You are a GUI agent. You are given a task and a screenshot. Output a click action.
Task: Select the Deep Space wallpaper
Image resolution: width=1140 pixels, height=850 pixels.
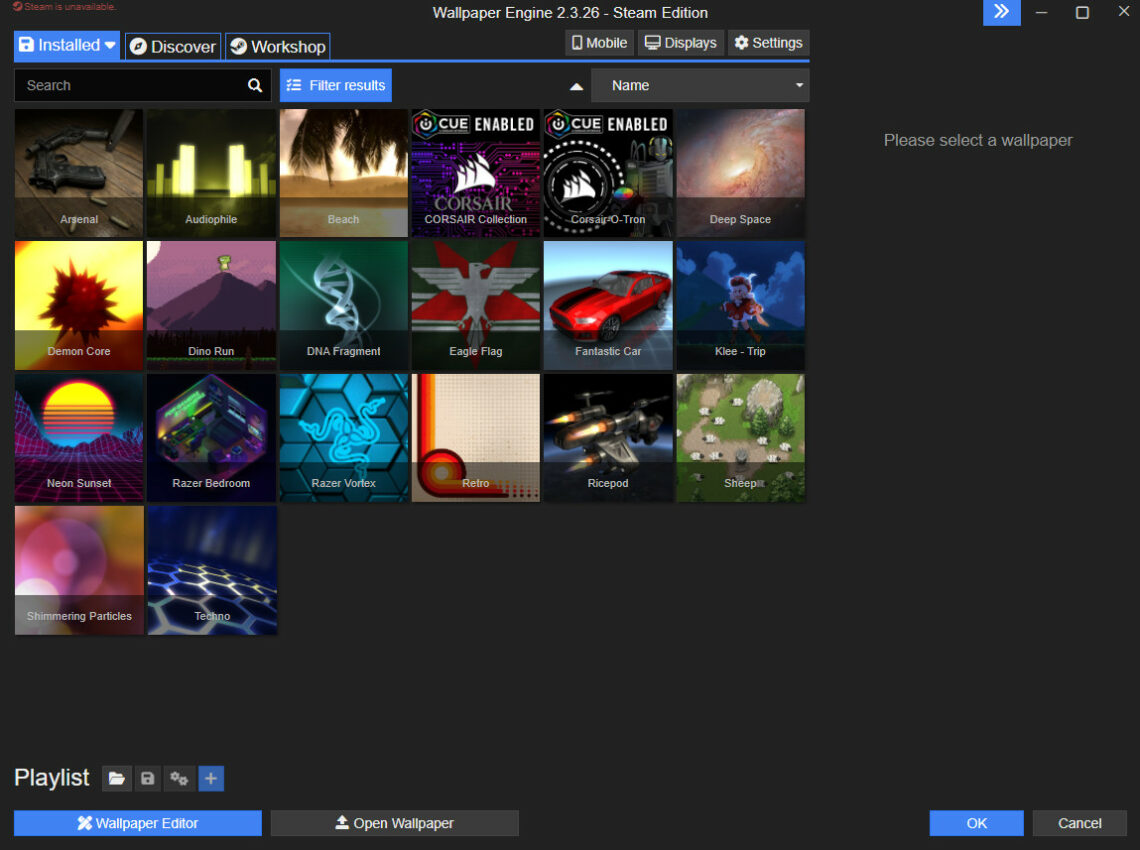(741, 173)
